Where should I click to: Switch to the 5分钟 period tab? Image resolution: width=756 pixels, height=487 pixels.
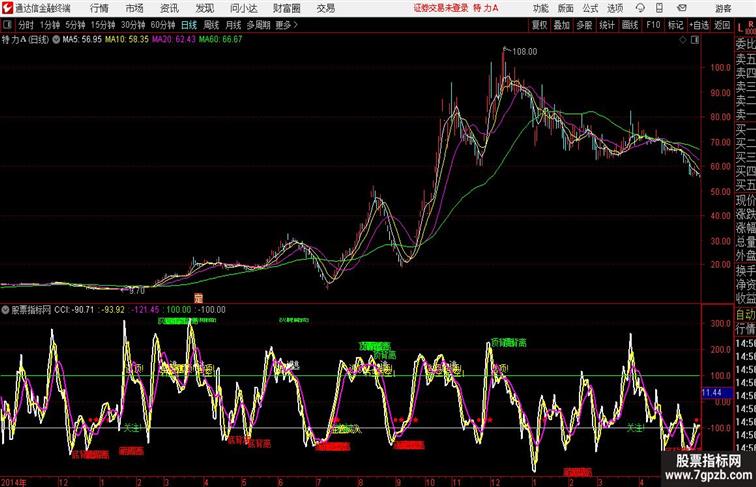point(75,25)
